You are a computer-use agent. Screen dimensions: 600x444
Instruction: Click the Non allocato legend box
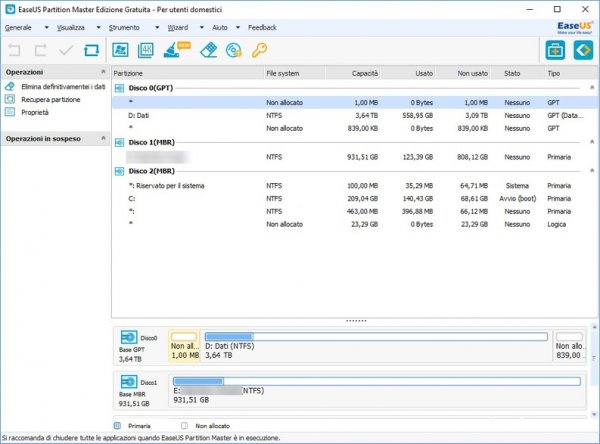pos(184,426)
